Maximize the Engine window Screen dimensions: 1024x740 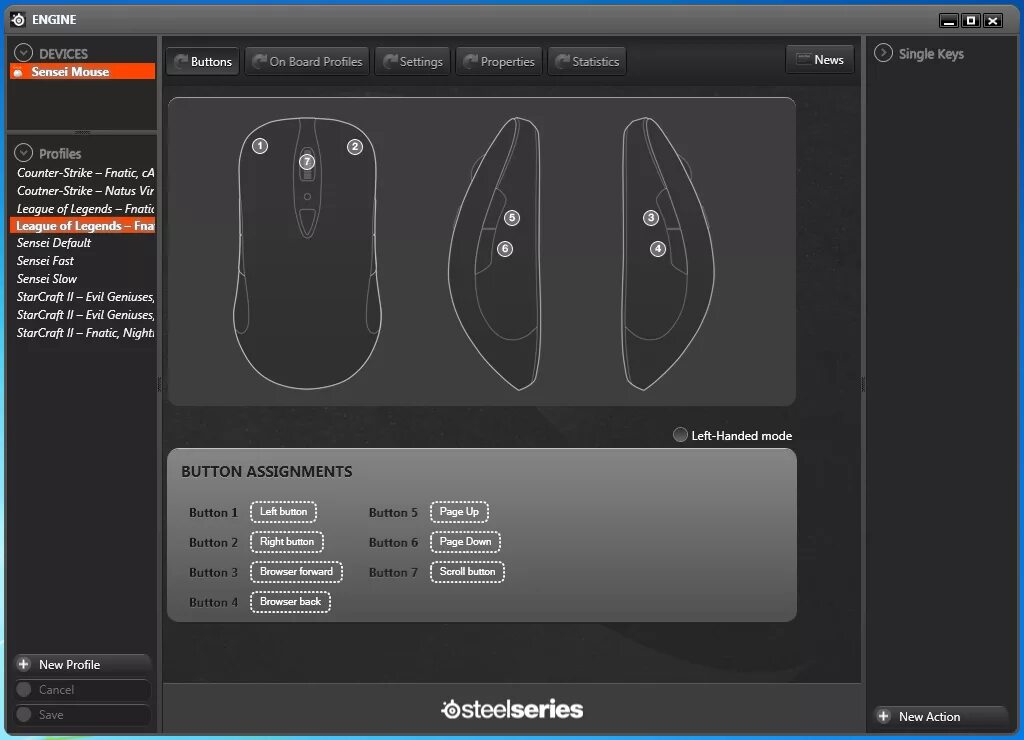click(x=971, y=20)
